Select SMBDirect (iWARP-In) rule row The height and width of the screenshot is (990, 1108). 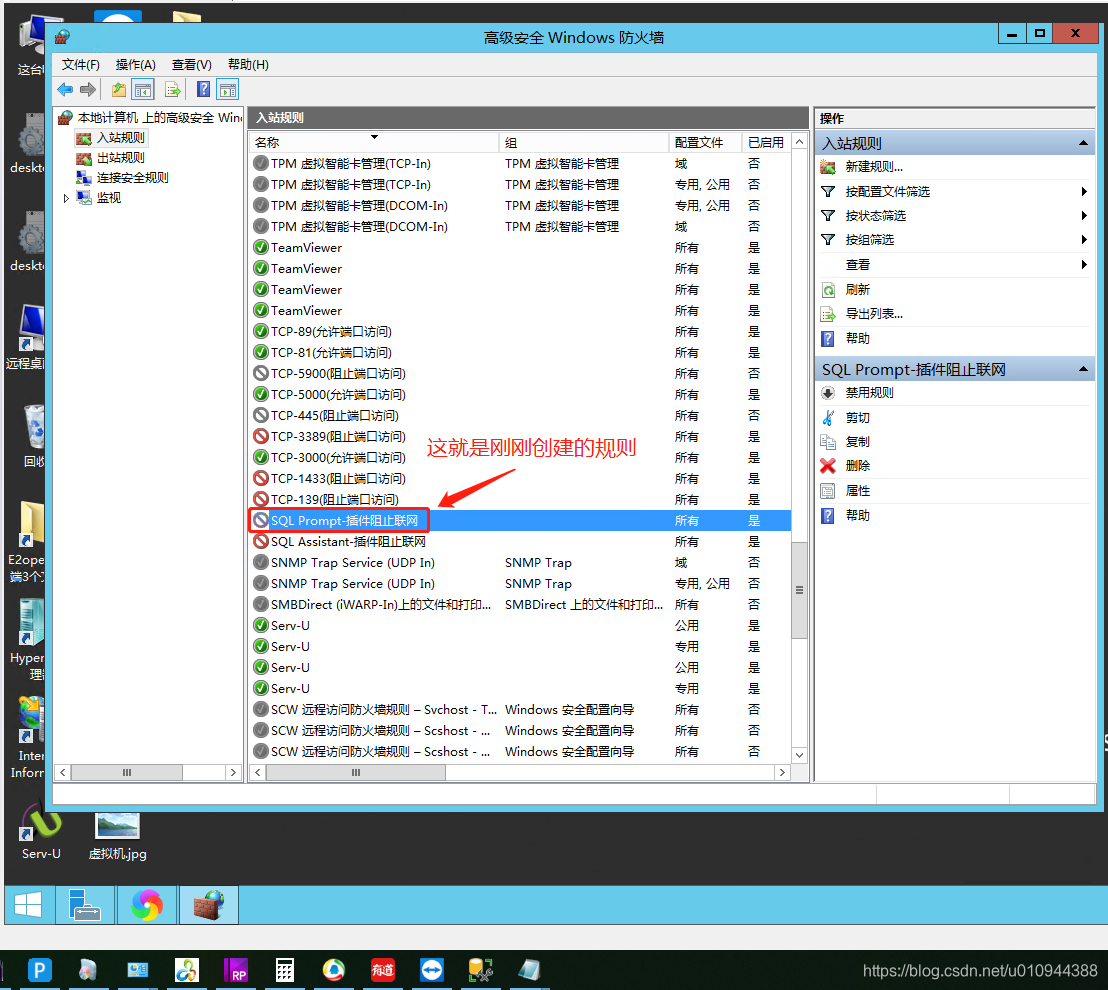click(521, 605)
